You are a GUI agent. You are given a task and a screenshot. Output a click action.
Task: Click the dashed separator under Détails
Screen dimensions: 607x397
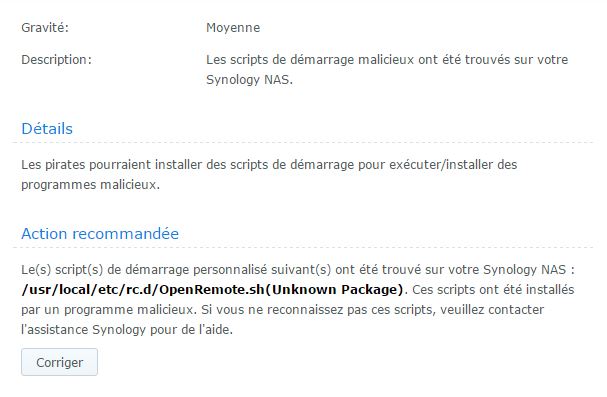coord(302,143)
